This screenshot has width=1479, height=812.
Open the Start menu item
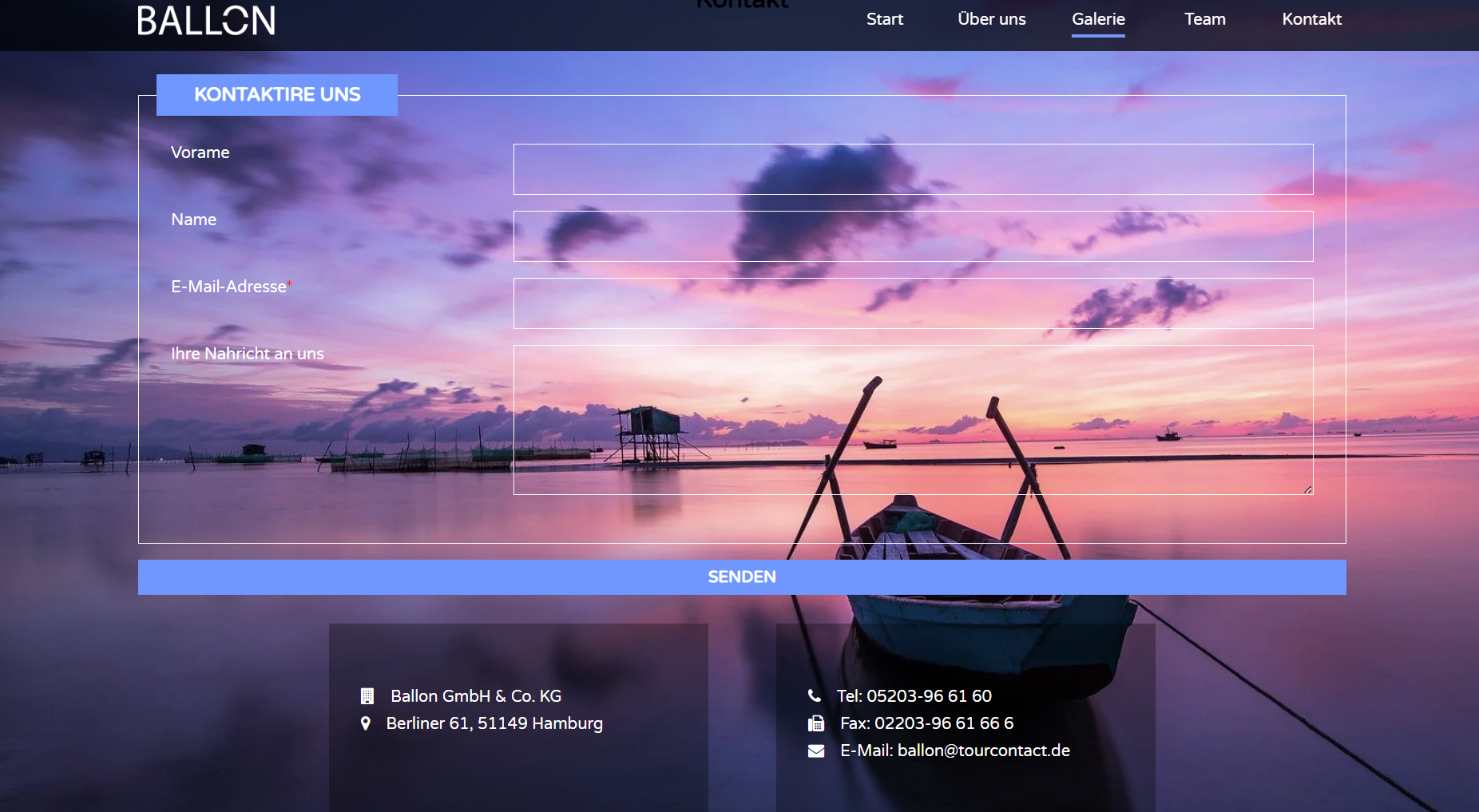[885, 19]
